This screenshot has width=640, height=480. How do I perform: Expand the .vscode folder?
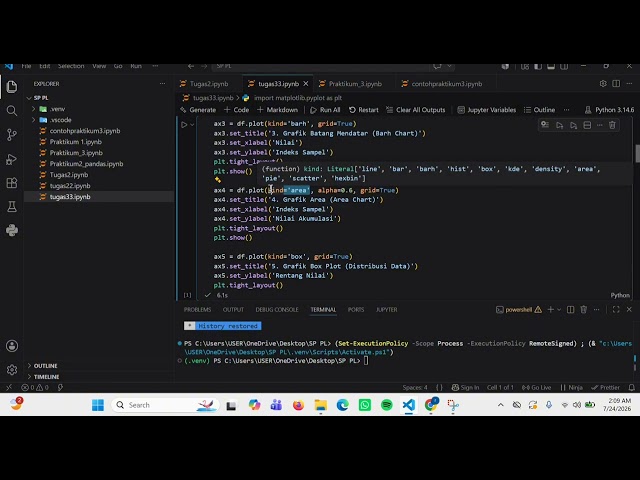click(x=33, y=120)
